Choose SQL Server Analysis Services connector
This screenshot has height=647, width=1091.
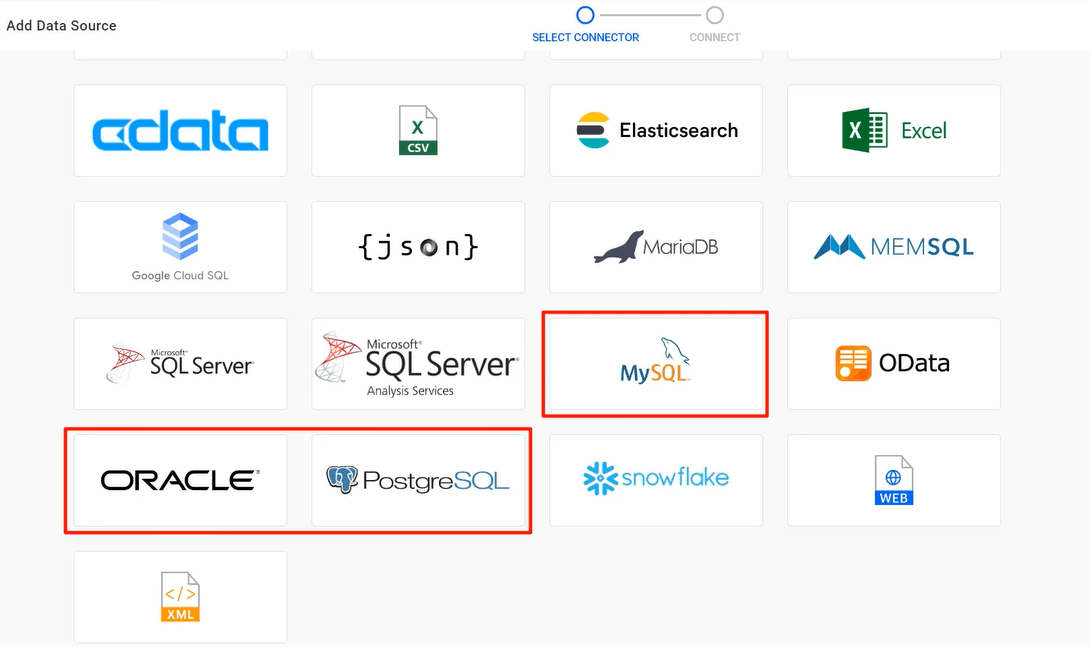(x=418, y=364)
